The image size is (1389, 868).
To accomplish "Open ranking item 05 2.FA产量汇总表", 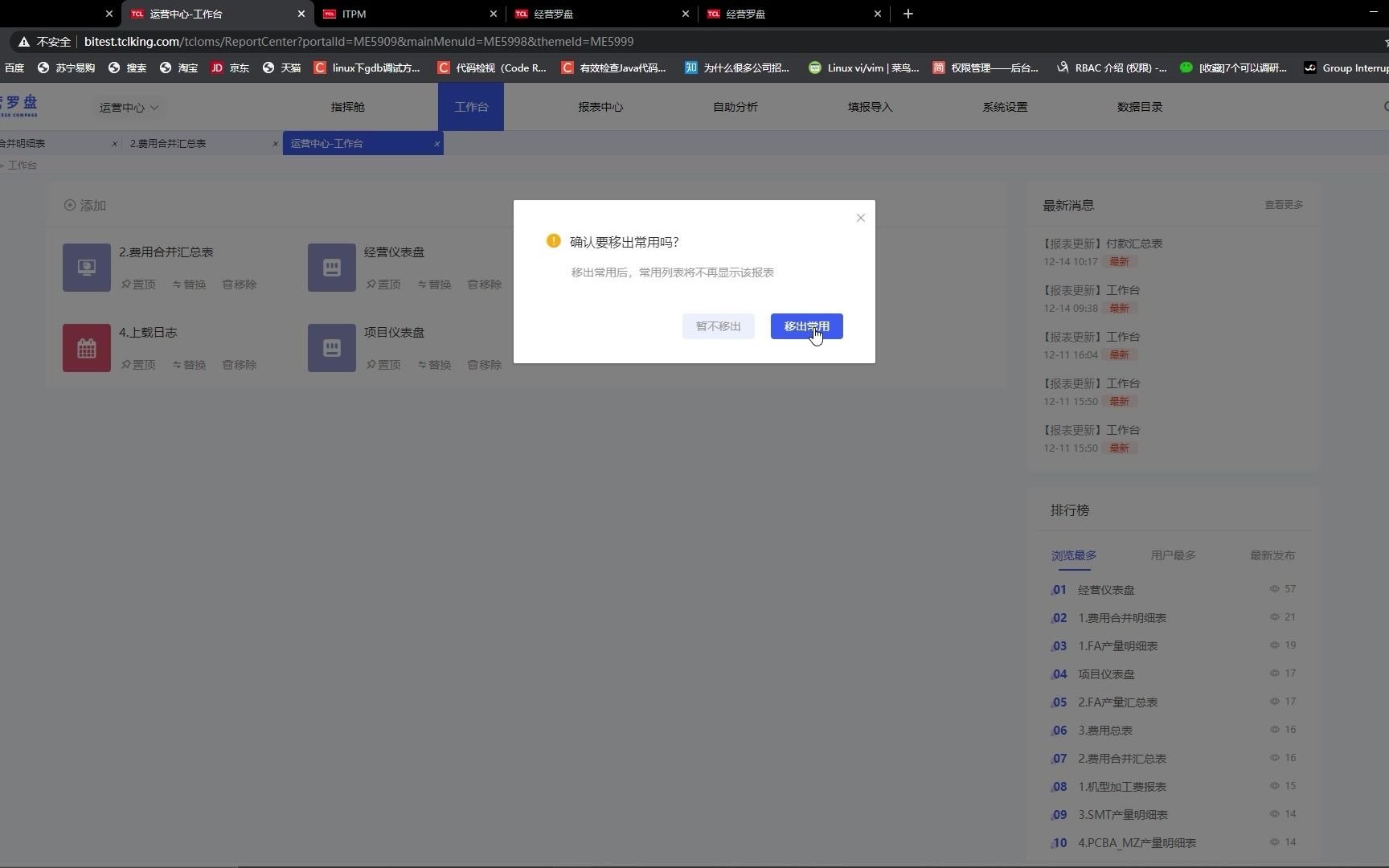I will click(1117, 702).
